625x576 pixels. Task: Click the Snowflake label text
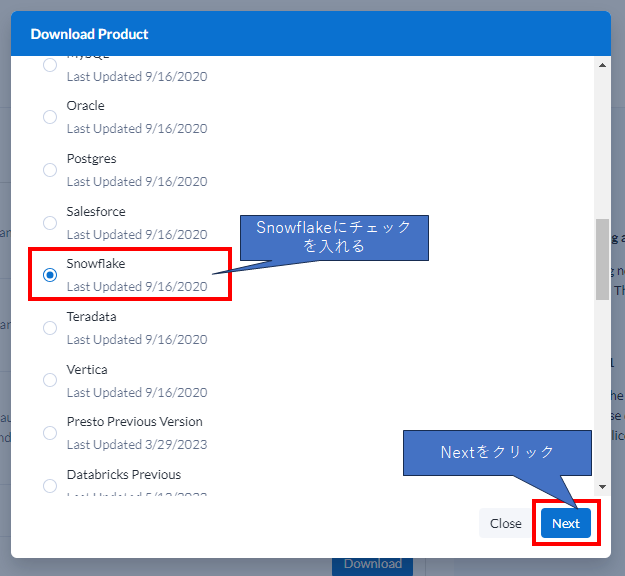click(95, 264)
